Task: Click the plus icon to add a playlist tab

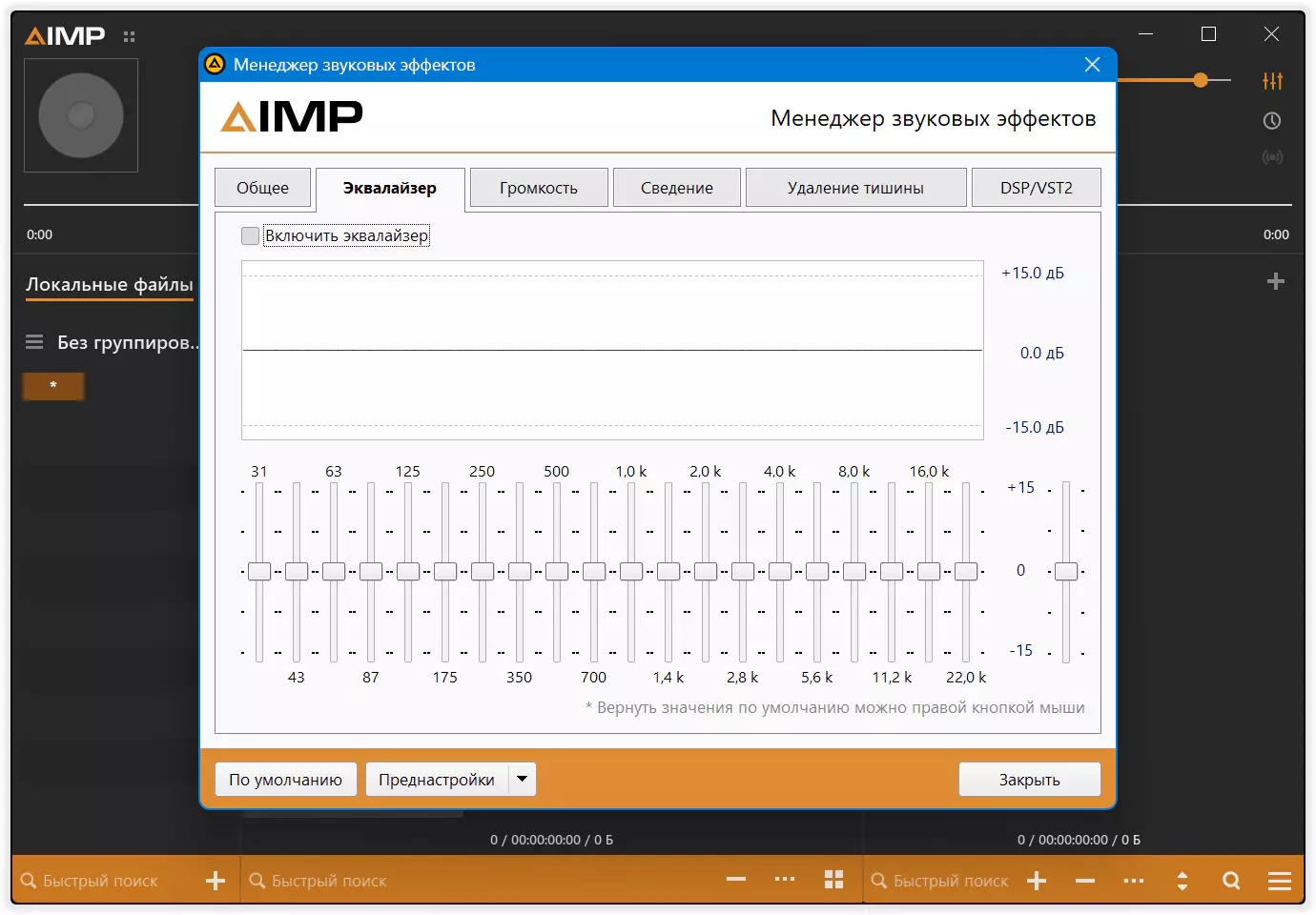Action: 1276,281
